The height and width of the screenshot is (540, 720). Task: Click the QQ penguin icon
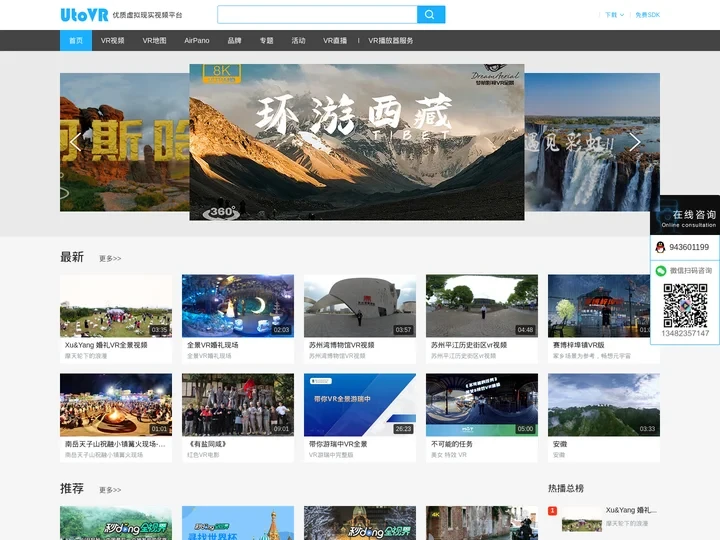(660, 247)
